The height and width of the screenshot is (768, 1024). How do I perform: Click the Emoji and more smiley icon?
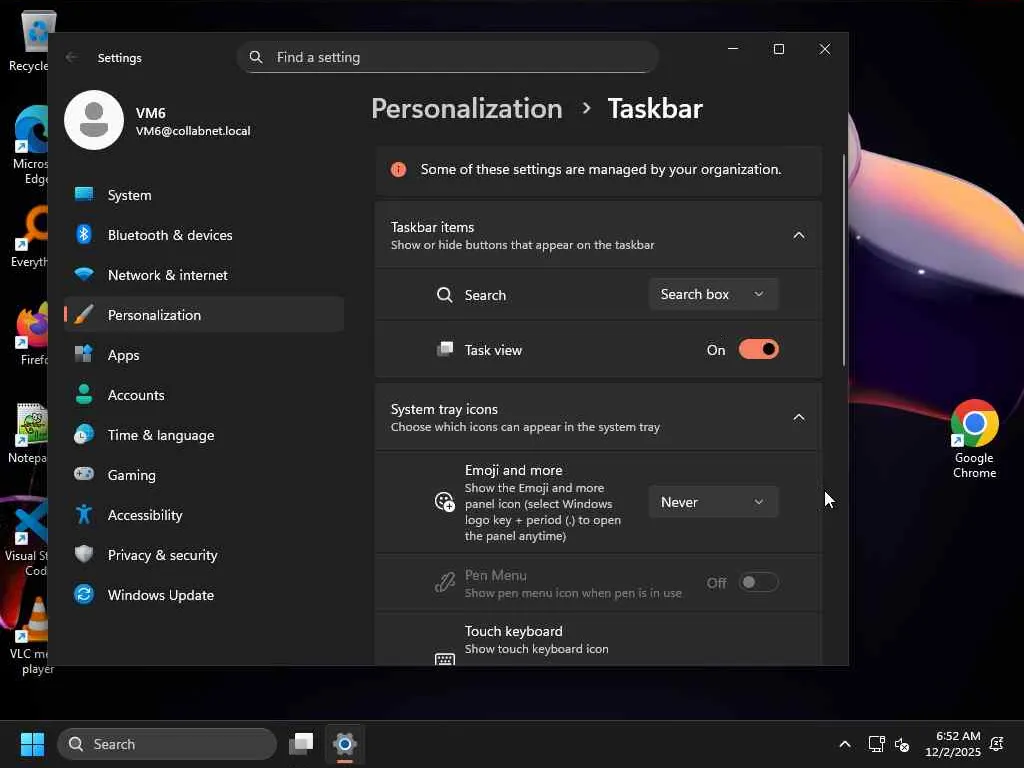(445, 502)
